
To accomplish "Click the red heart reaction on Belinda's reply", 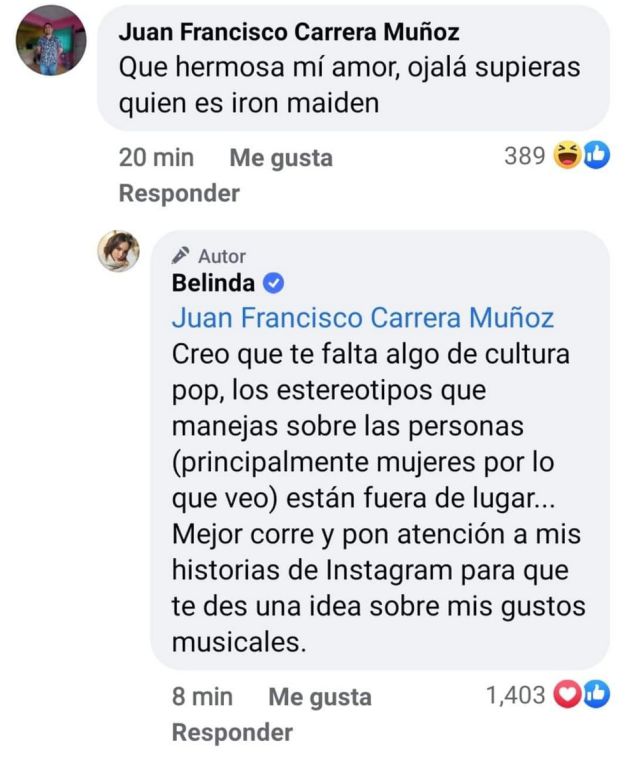I will [568, 695].
